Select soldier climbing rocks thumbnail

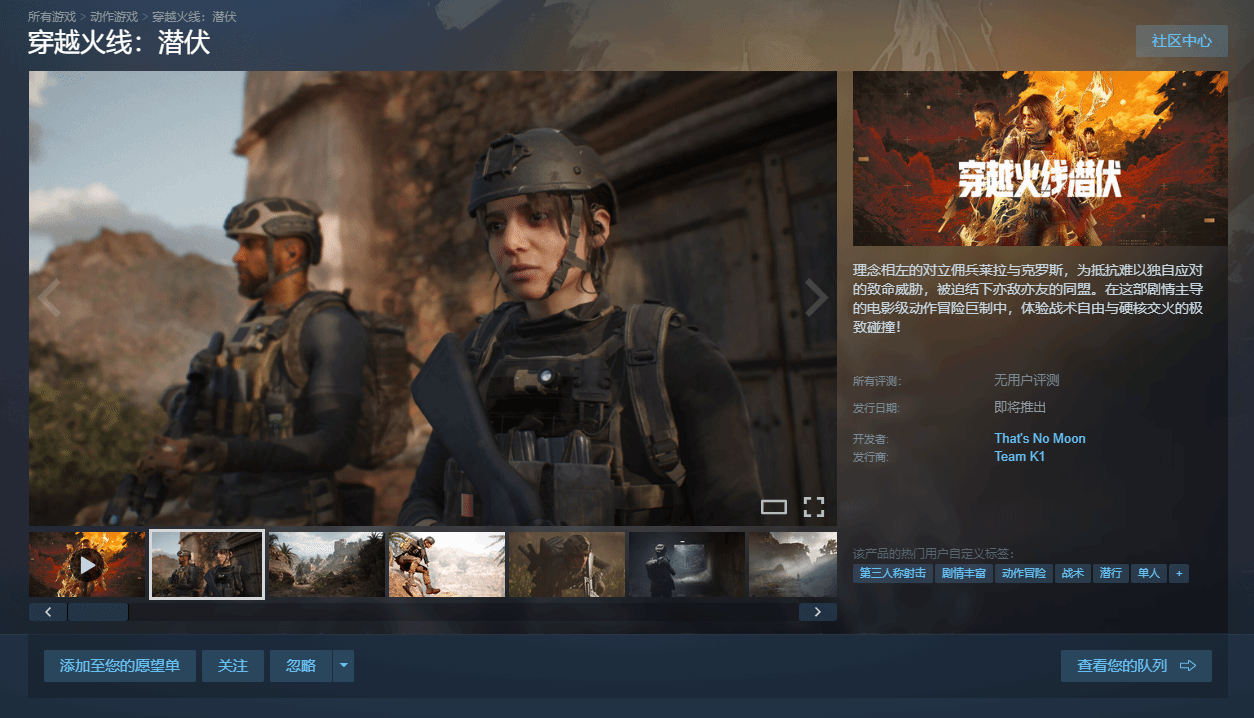[447, 565]
